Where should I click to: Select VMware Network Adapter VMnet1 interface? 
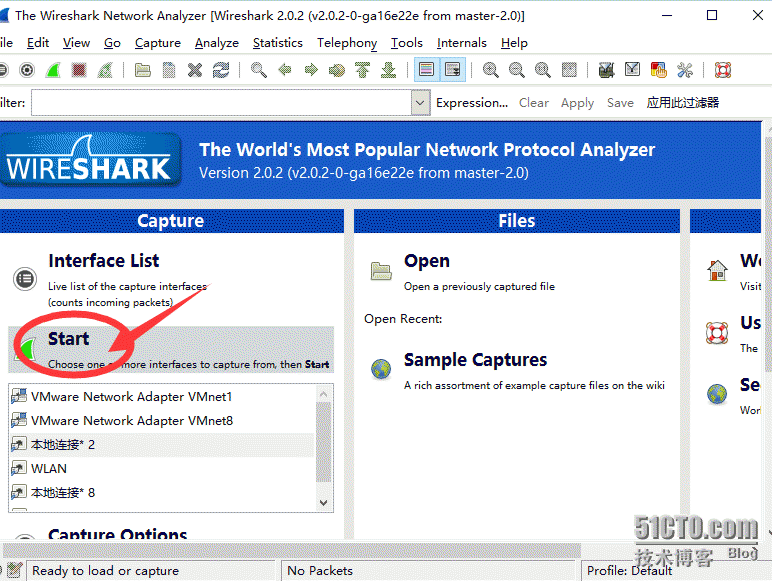pyautogui.click(x=161, y=396)
